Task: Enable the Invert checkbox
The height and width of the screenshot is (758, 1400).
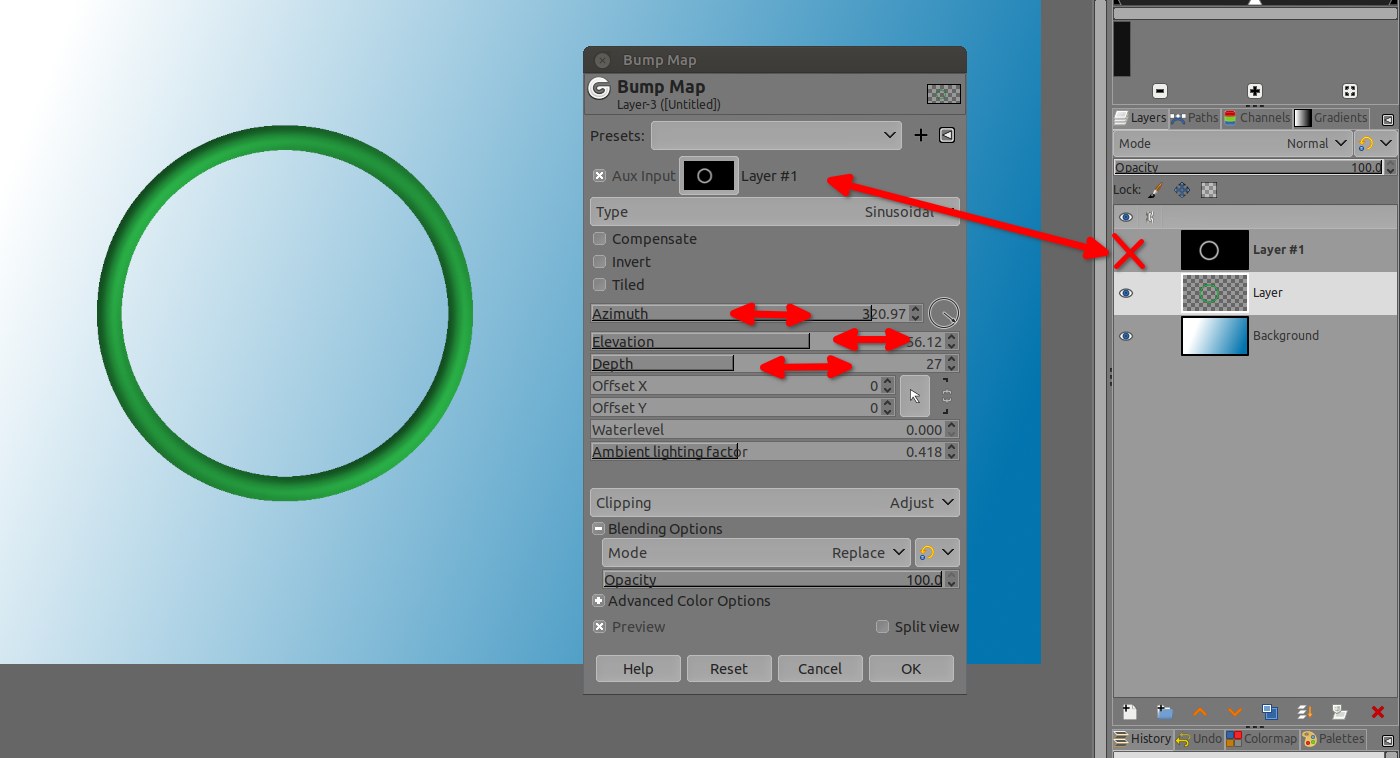Action: [x=599, y=262]
